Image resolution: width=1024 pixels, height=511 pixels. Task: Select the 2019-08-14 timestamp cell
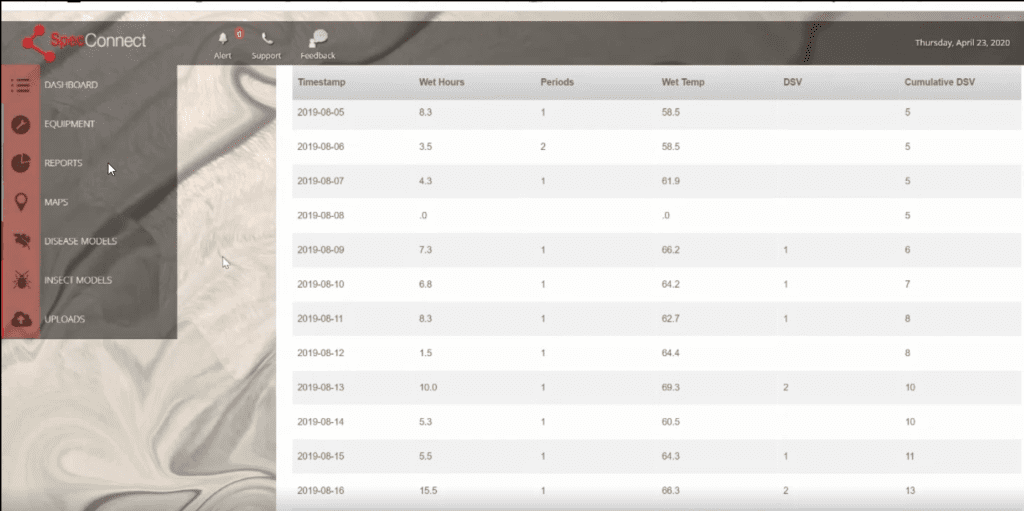pyautogui.click(x=321, y=421)
